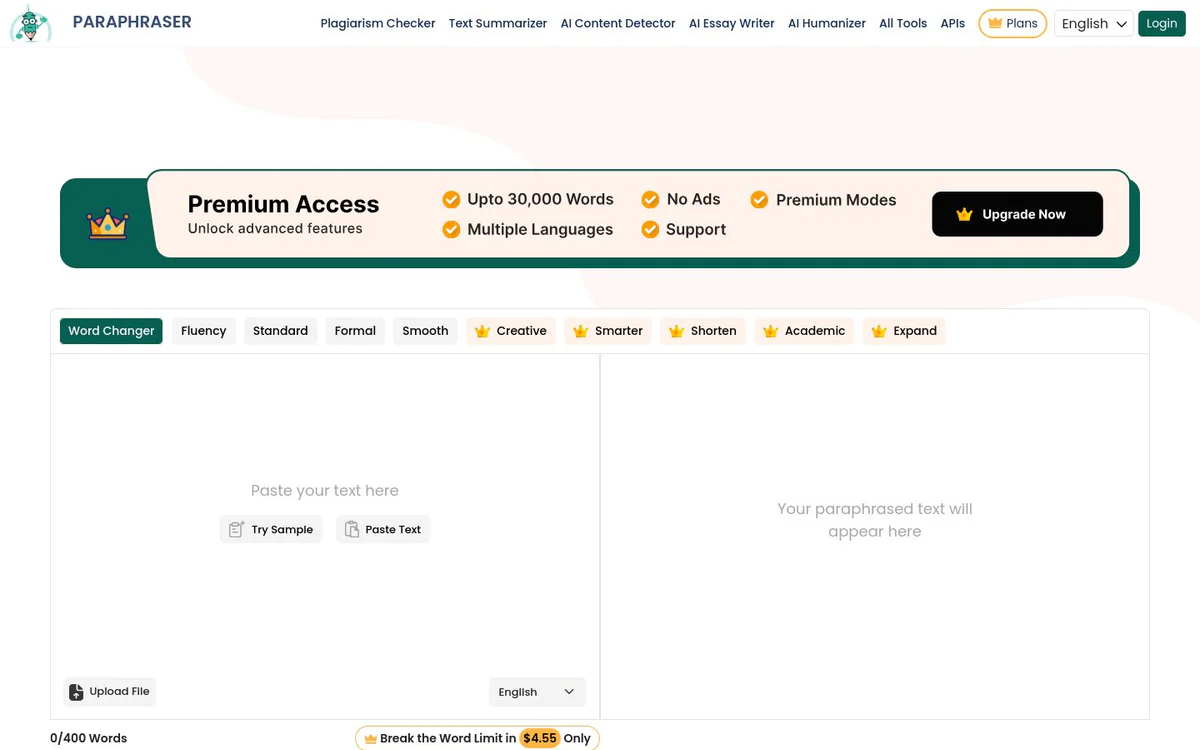Click the crown icon on Upgrade Now button
The image size is (1200, 750).
[x=964, y=214]
